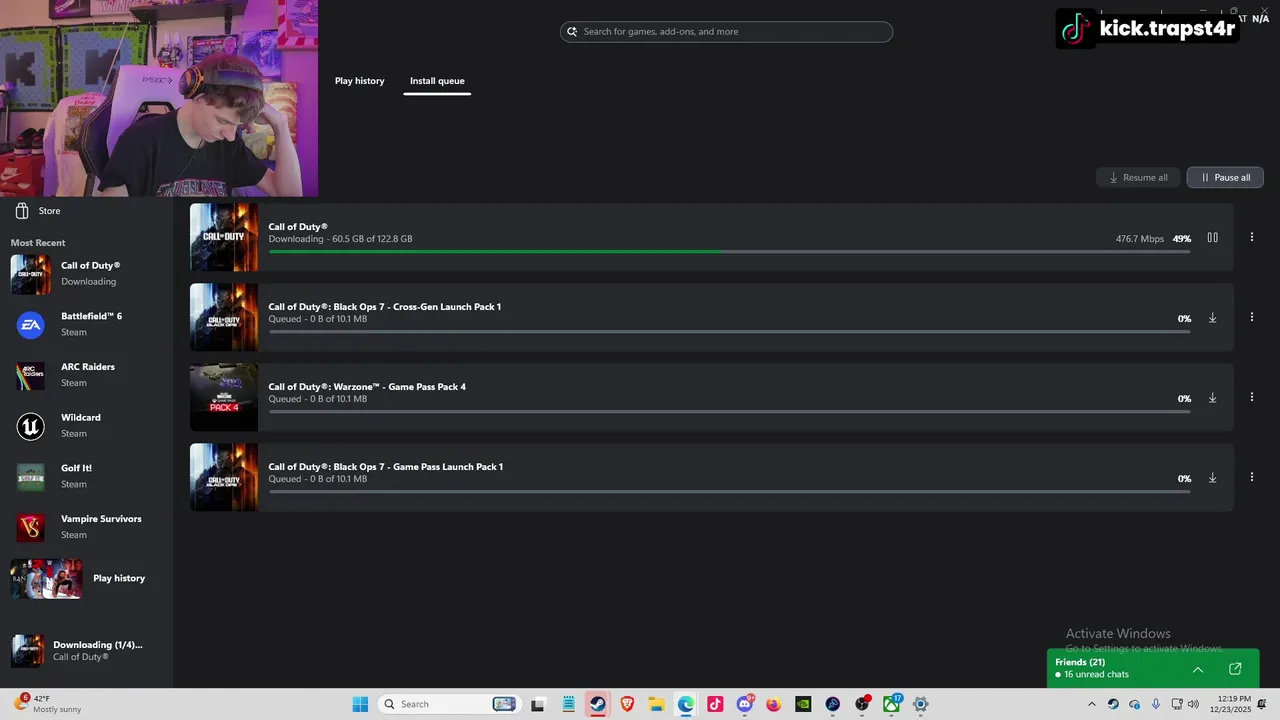
Task: Open TikTok app from the taskbar
Action: (715, 704)
